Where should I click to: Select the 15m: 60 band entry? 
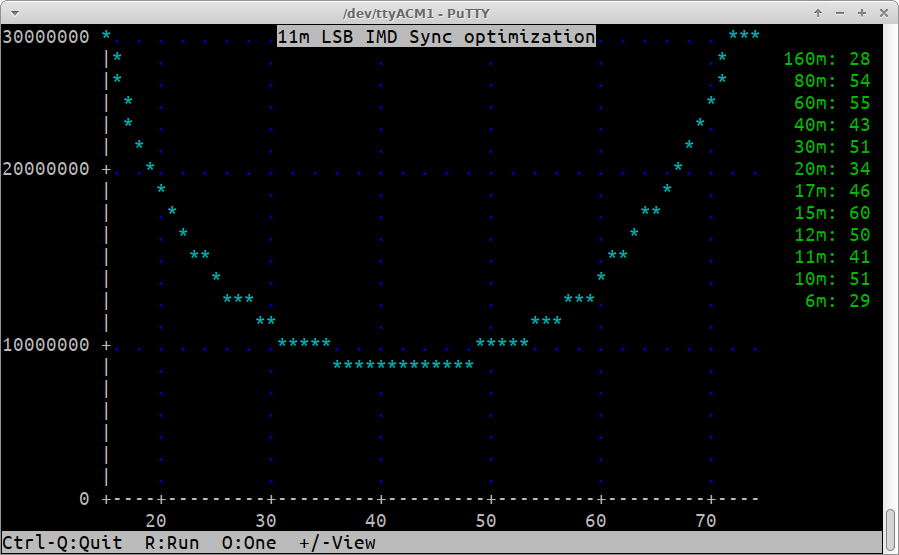832,213
